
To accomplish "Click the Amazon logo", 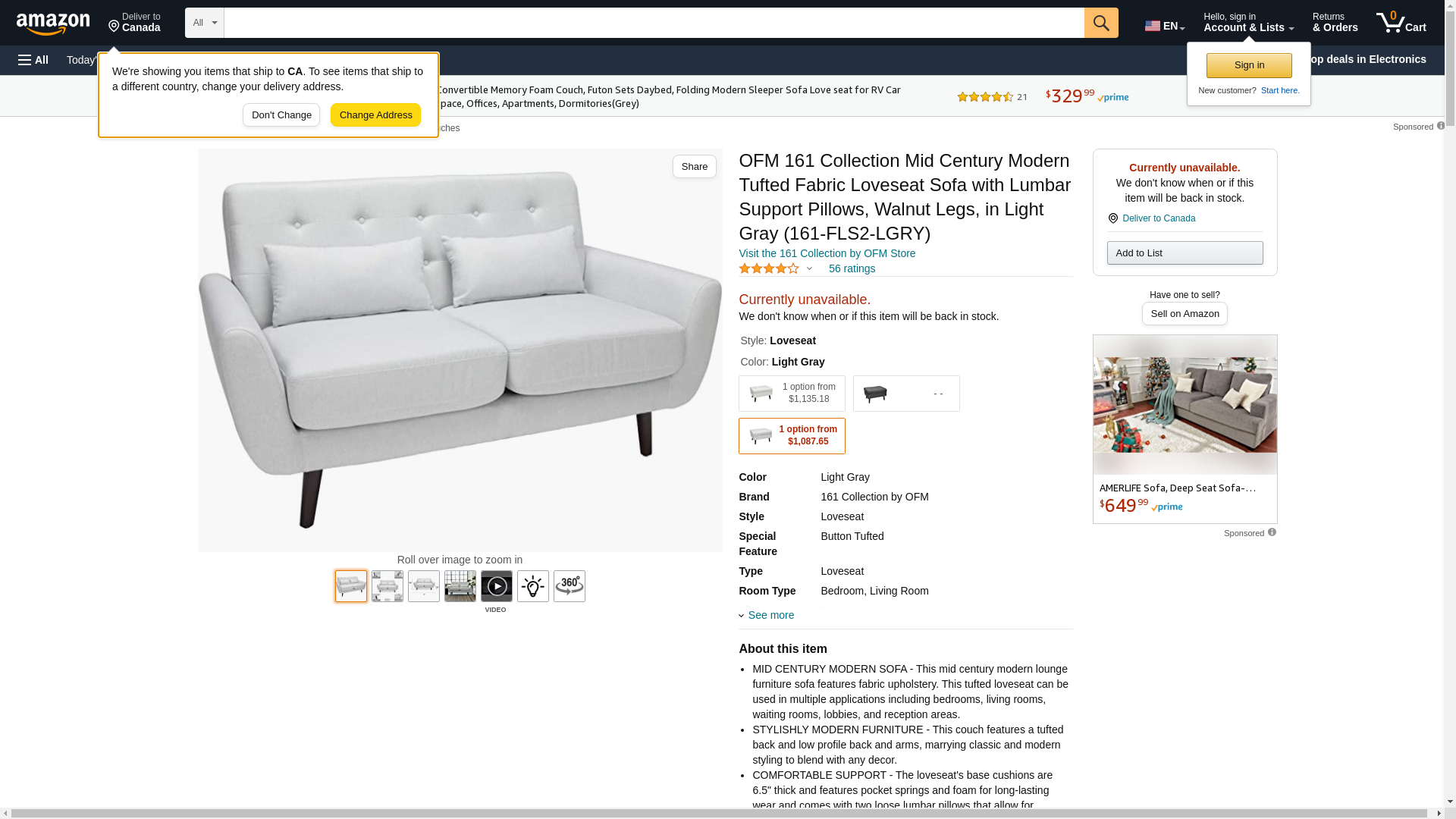I will (53, 24).
